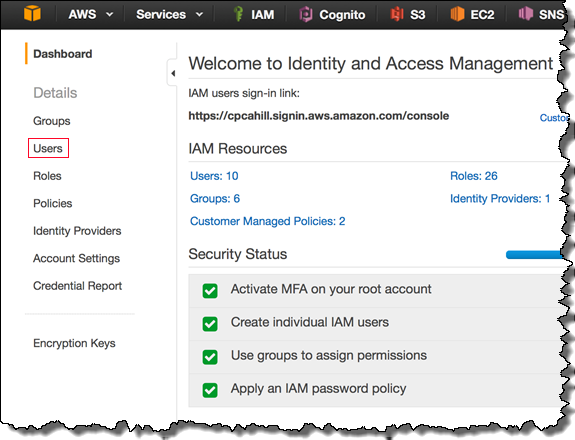Open S3 shortcut in top bar
This screenshot has height=440, width=575.
(408, 14)
